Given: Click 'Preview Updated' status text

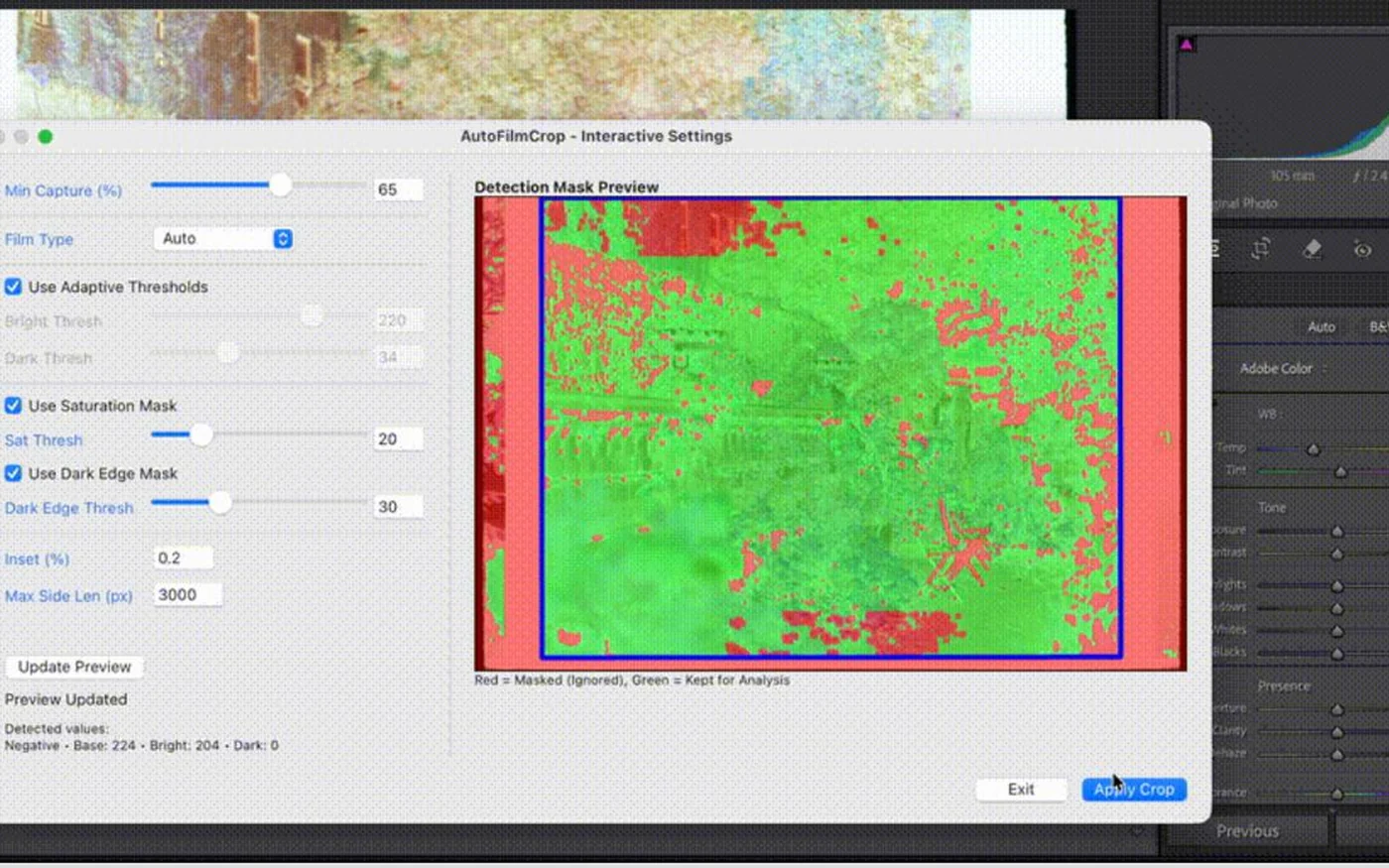Looking at the screenshot, I should [x=65, y=699].
